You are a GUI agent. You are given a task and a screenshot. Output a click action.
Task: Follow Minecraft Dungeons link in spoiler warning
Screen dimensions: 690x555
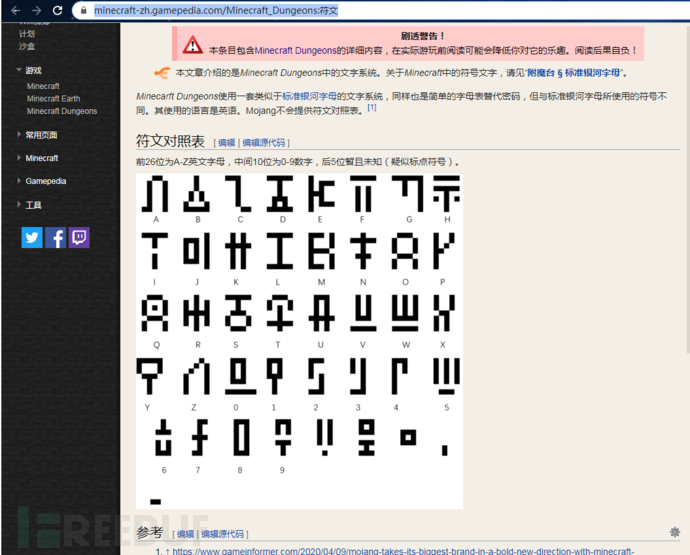click(x=295, y=51)
